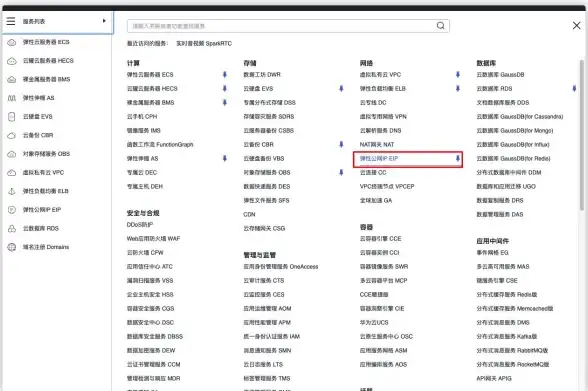This screenshot has height=391, width=588.
Task: Click the ELB load balancer sidebar icon
Action: click(x=12, y=191)
